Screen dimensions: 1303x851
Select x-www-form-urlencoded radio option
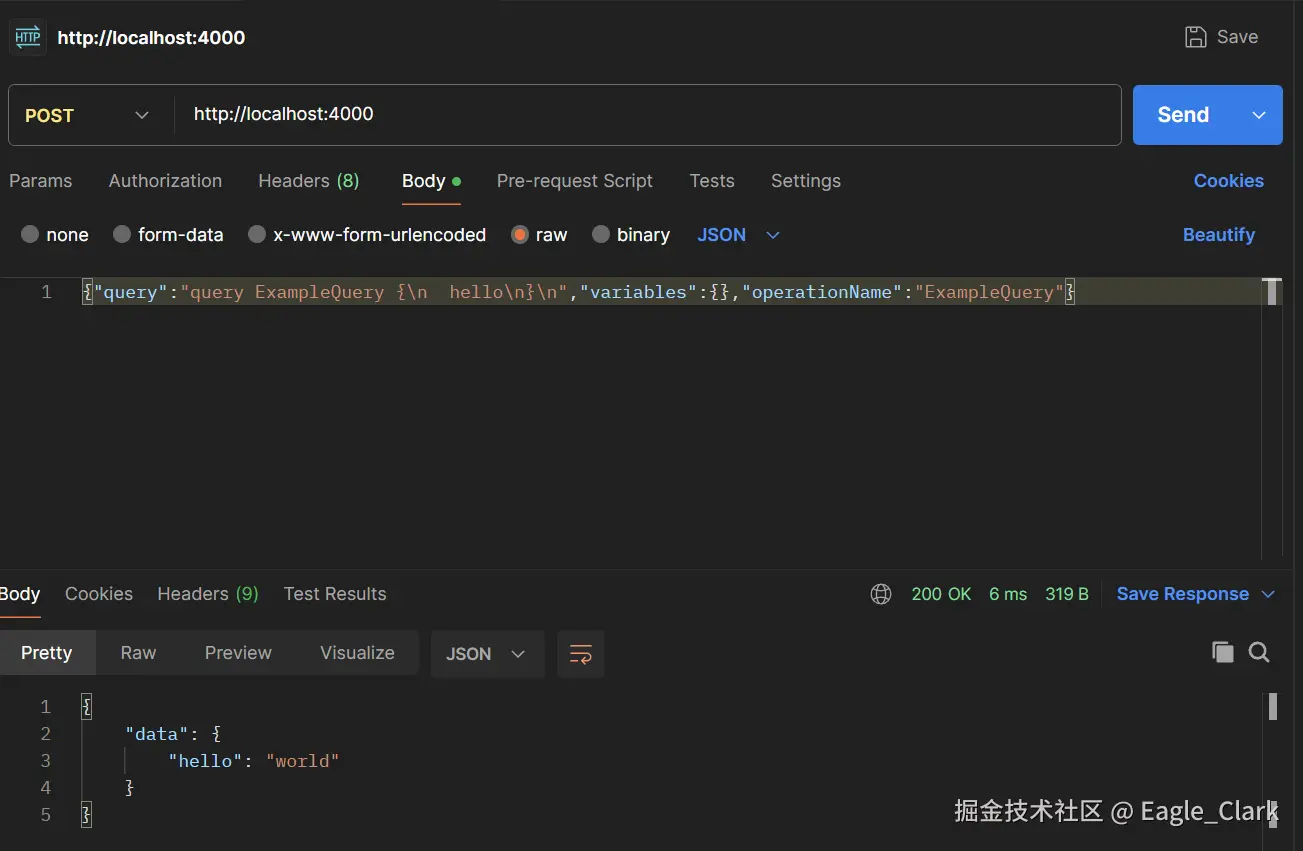pos(257,234)
